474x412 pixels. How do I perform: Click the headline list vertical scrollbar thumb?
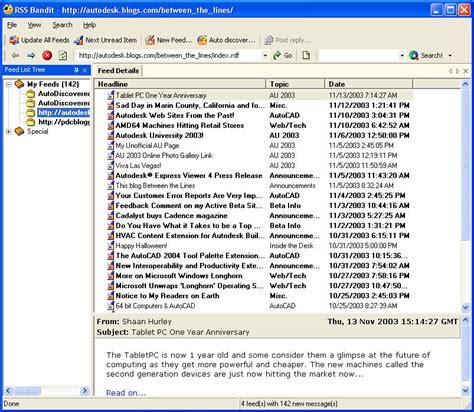466,164
